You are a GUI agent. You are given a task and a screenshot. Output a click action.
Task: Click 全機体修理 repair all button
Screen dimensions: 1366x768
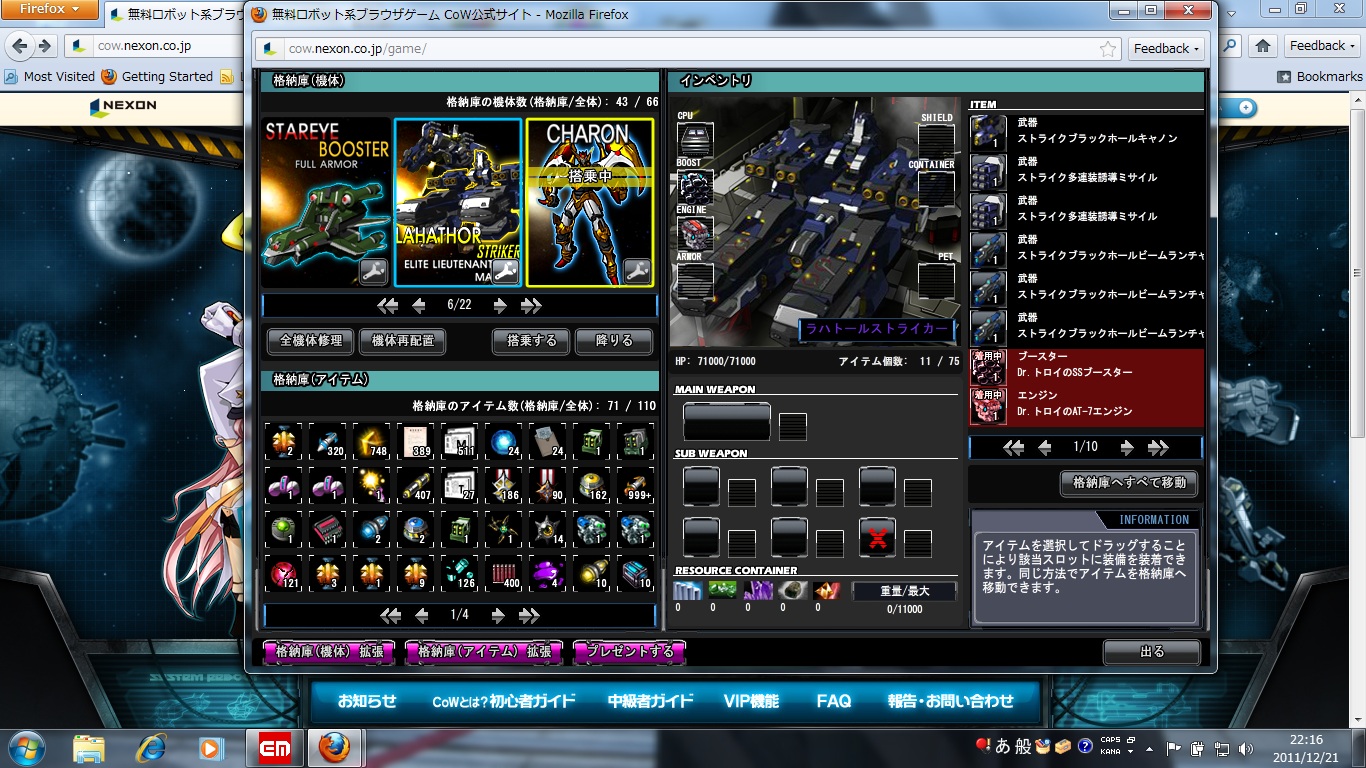310,341
